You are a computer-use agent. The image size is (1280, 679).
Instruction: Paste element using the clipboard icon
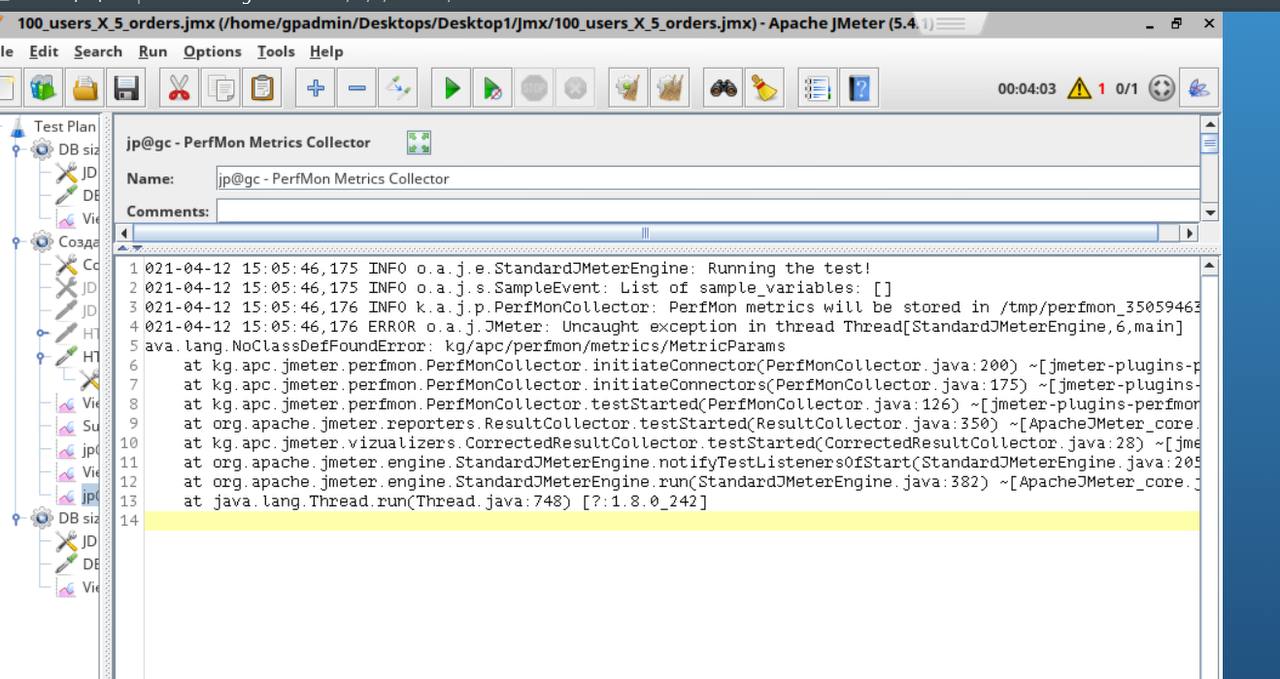click(263, 89)
